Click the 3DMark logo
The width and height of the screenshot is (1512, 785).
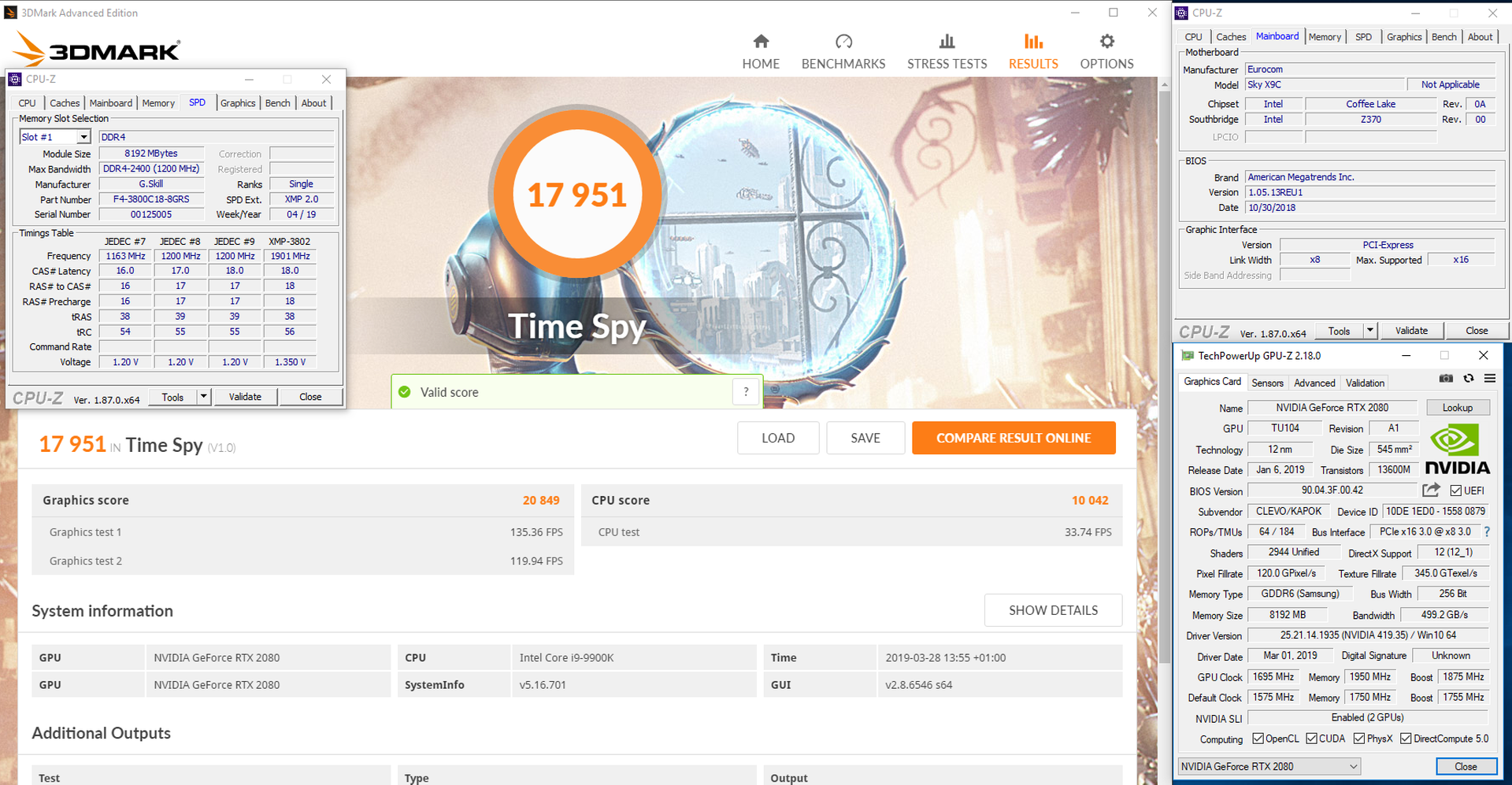pos(98,50)
